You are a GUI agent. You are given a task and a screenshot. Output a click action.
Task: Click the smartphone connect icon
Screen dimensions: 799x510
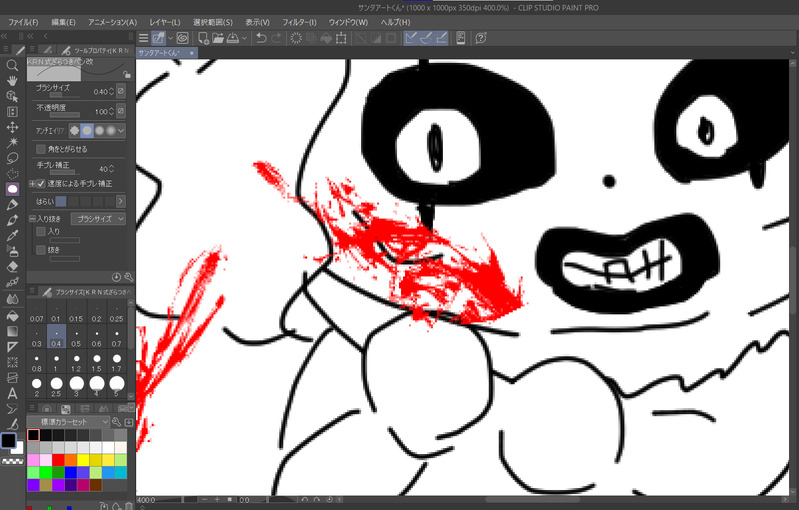click(461, 38)
